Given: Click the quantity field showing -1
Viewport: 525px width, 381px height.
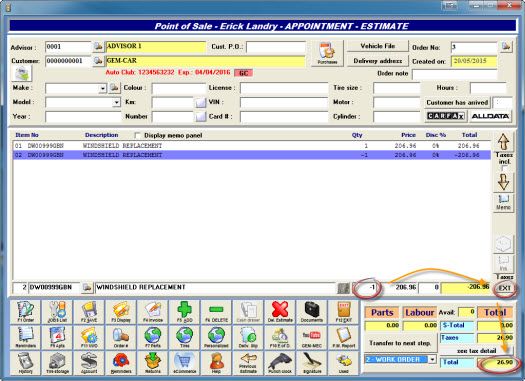Looking at the screenshot, I should coord(366,288).
